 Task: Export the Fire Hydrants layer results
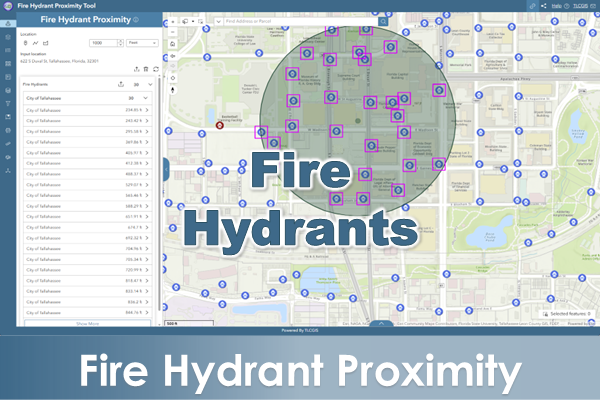tap(121, 84)
